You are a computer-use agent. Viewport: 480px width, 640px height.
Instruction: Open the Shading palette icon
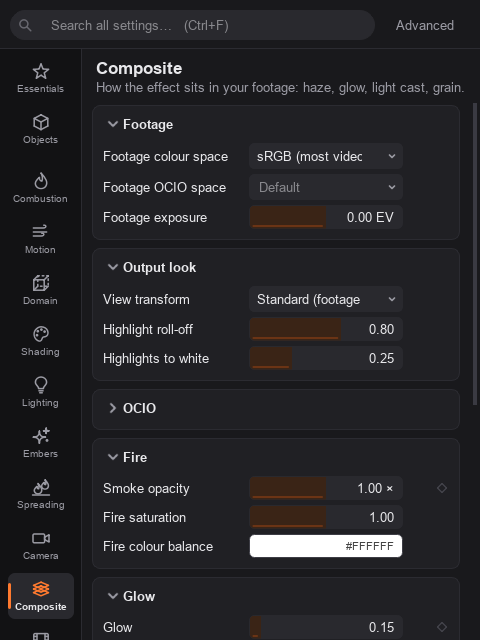[41, 334]
